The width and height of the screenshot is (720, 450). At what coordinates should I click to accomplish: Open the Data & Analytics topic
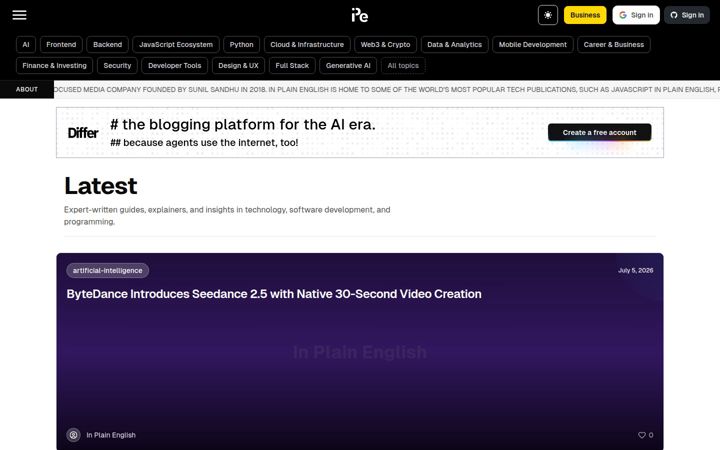click(x=455, y=45)
